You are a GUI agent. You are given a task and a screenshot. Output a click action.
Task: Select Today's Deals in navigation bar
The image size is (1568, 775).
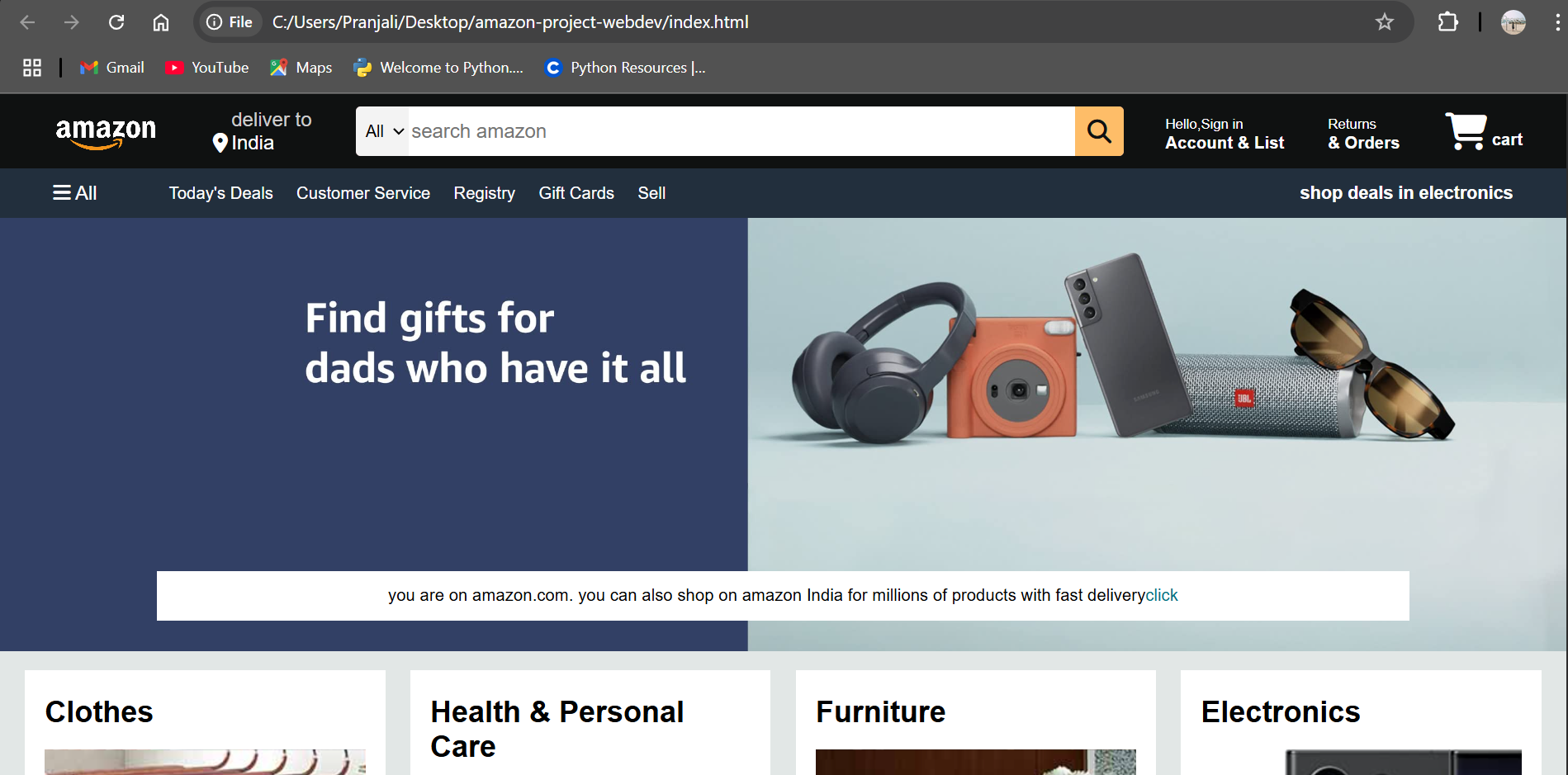[x=220, y=193]
